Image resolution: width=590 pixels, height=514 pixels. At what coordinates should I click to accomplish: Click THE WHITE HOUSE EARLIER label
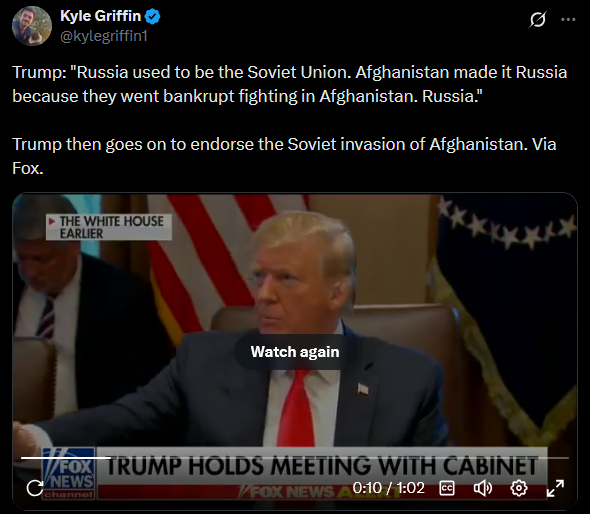click(x=109, y=227)
